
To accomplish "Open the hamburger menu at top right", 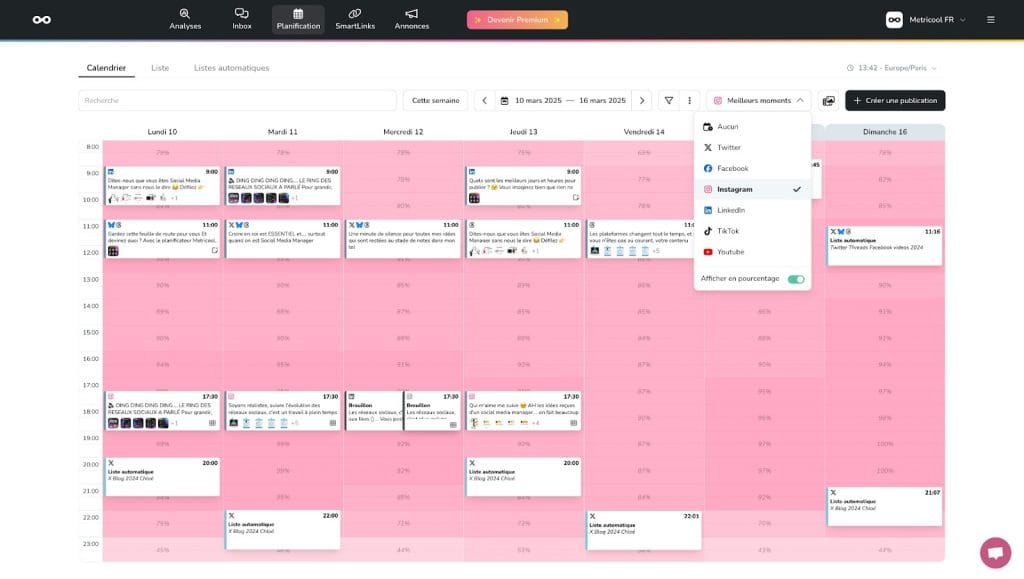I will [990, 19].
